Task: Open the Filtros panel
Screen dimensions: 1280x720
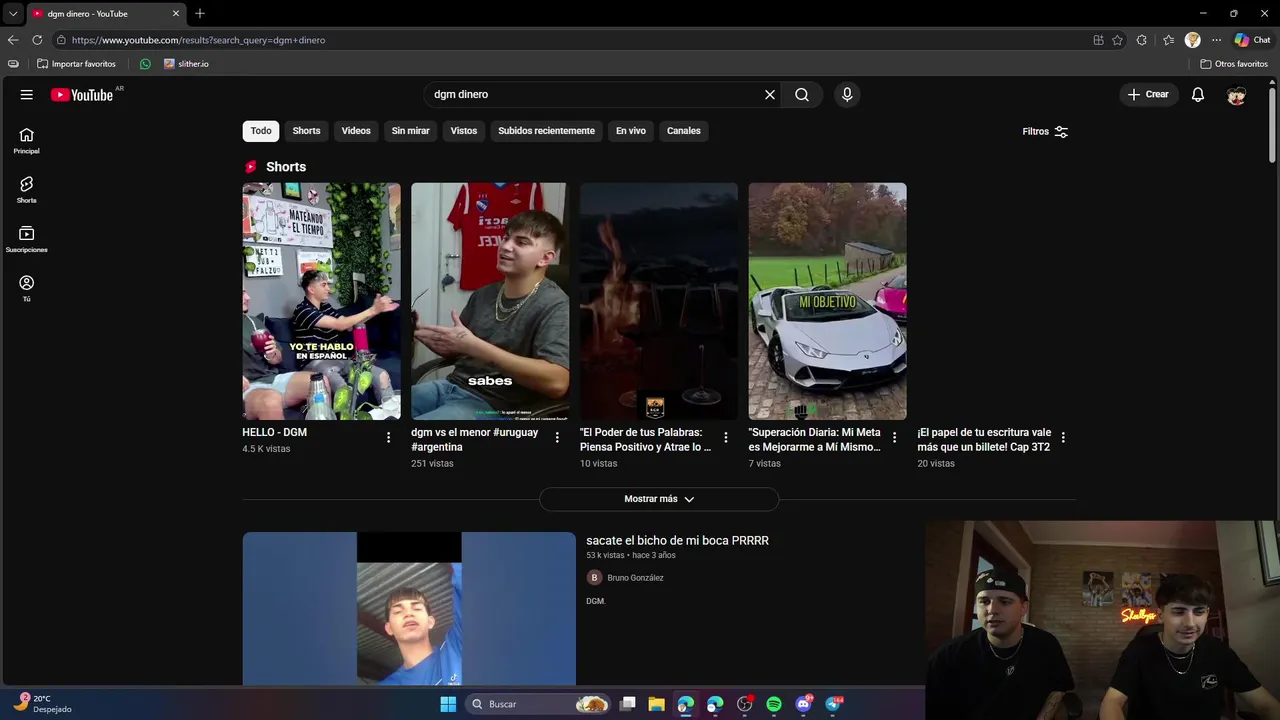Action: point(1045,132)
